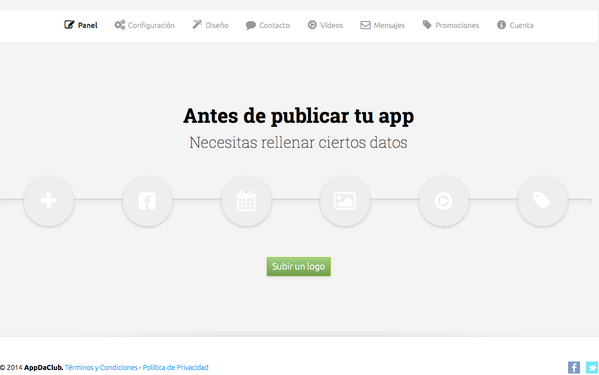Click subtitle Necesitas rellenar ciertos datos
This screenshot has width=599, height=375.
tap(298, 142)
